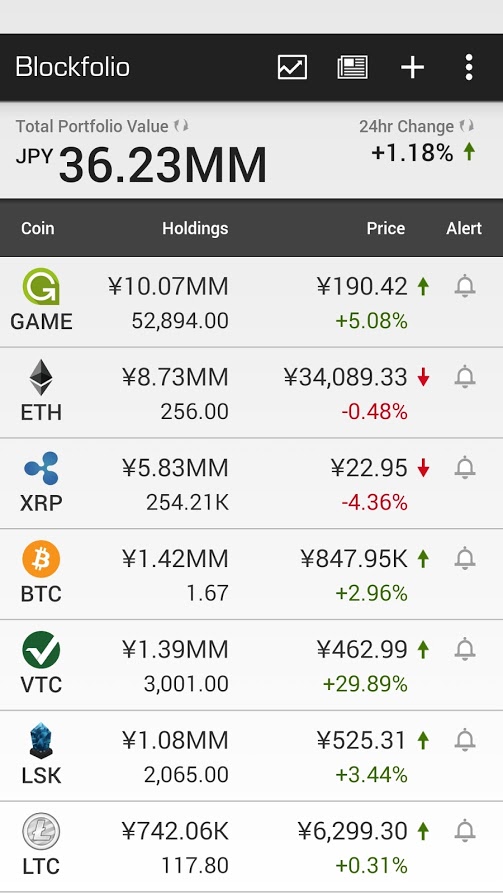Open the three-dot overflow menu
Viewport: 503px width, 894px height.
tap(469, 67)
